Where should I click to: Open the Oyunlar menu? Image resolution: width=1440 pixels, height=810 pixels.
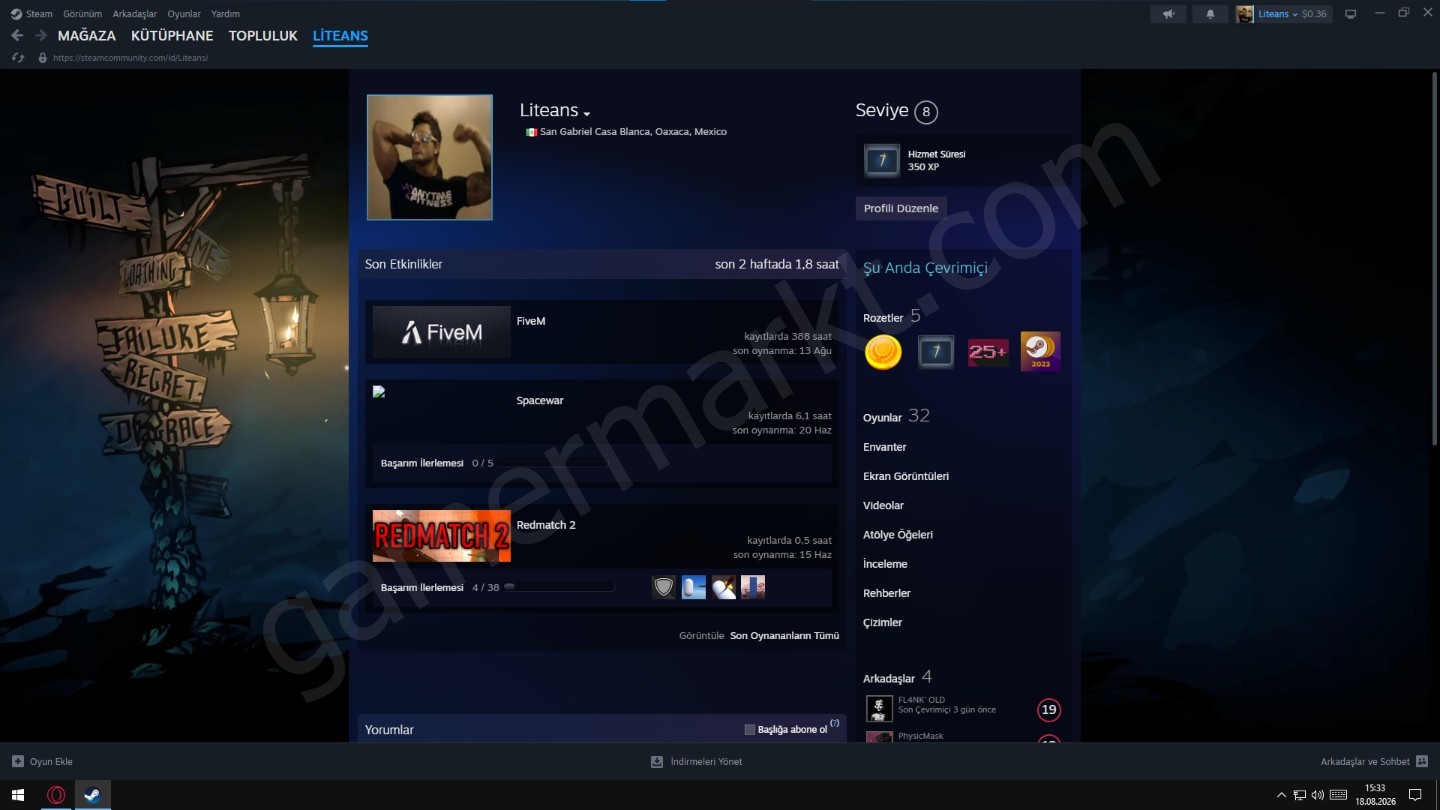[x=184, y=14]
